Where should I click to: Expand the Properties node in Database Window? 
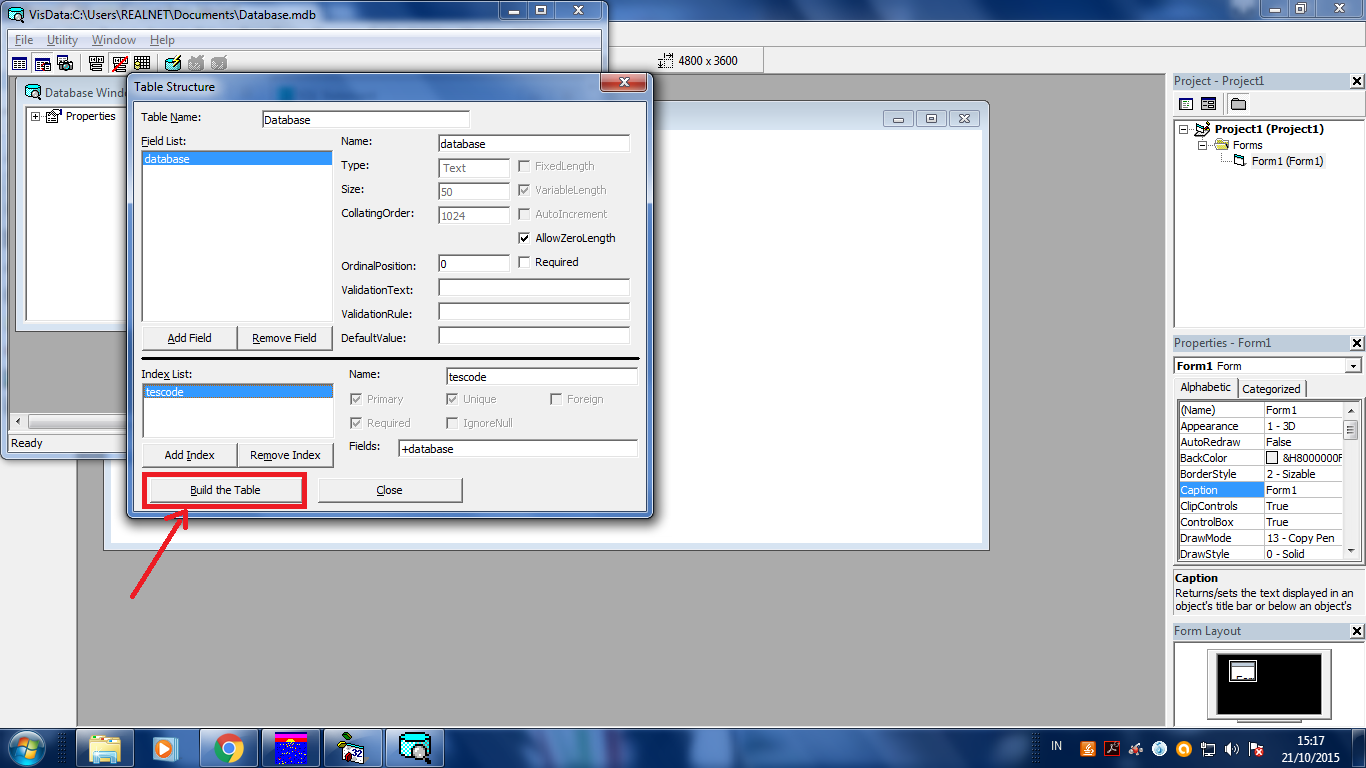click(x=35, y=116)
